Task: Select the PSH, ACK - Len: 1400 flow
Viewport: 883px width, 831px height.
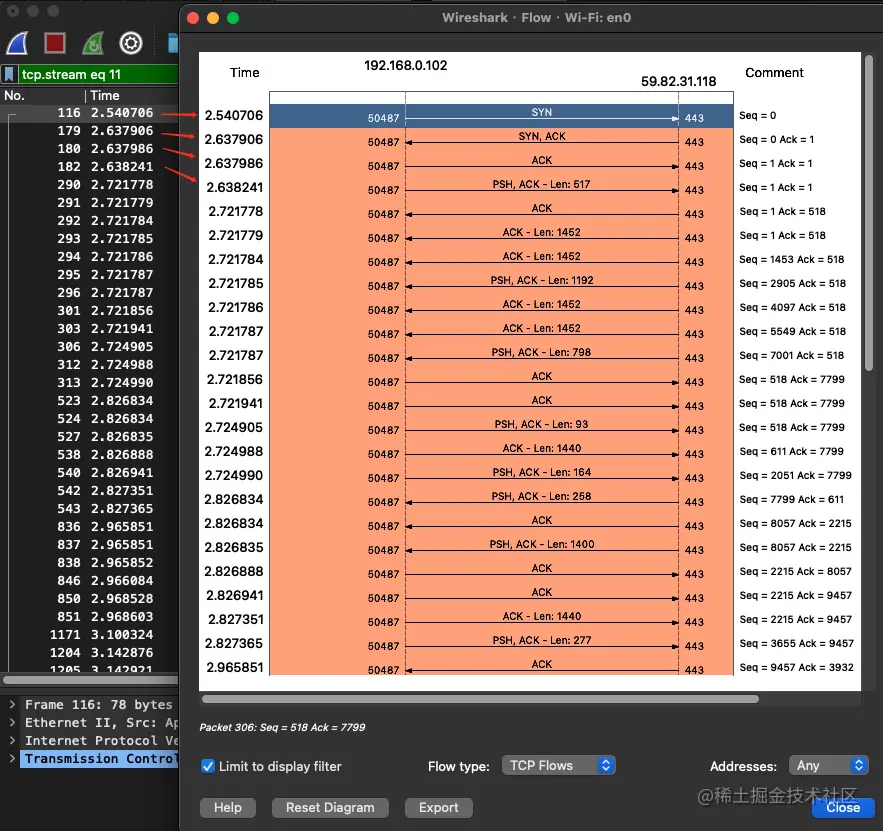Action: point(501,548)
